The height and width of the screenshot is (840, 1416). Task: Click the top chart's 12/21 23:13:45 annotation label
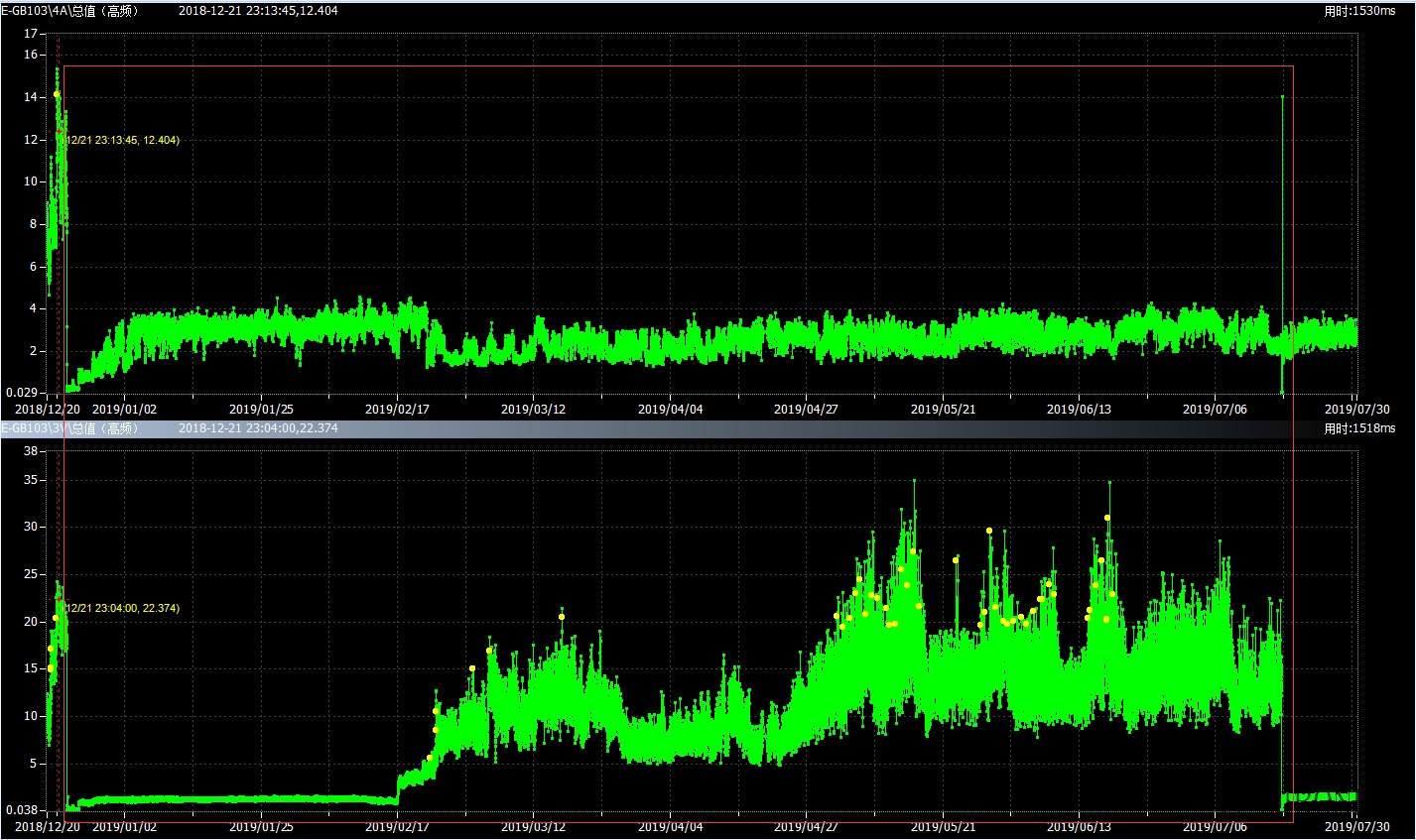point(122,140)
